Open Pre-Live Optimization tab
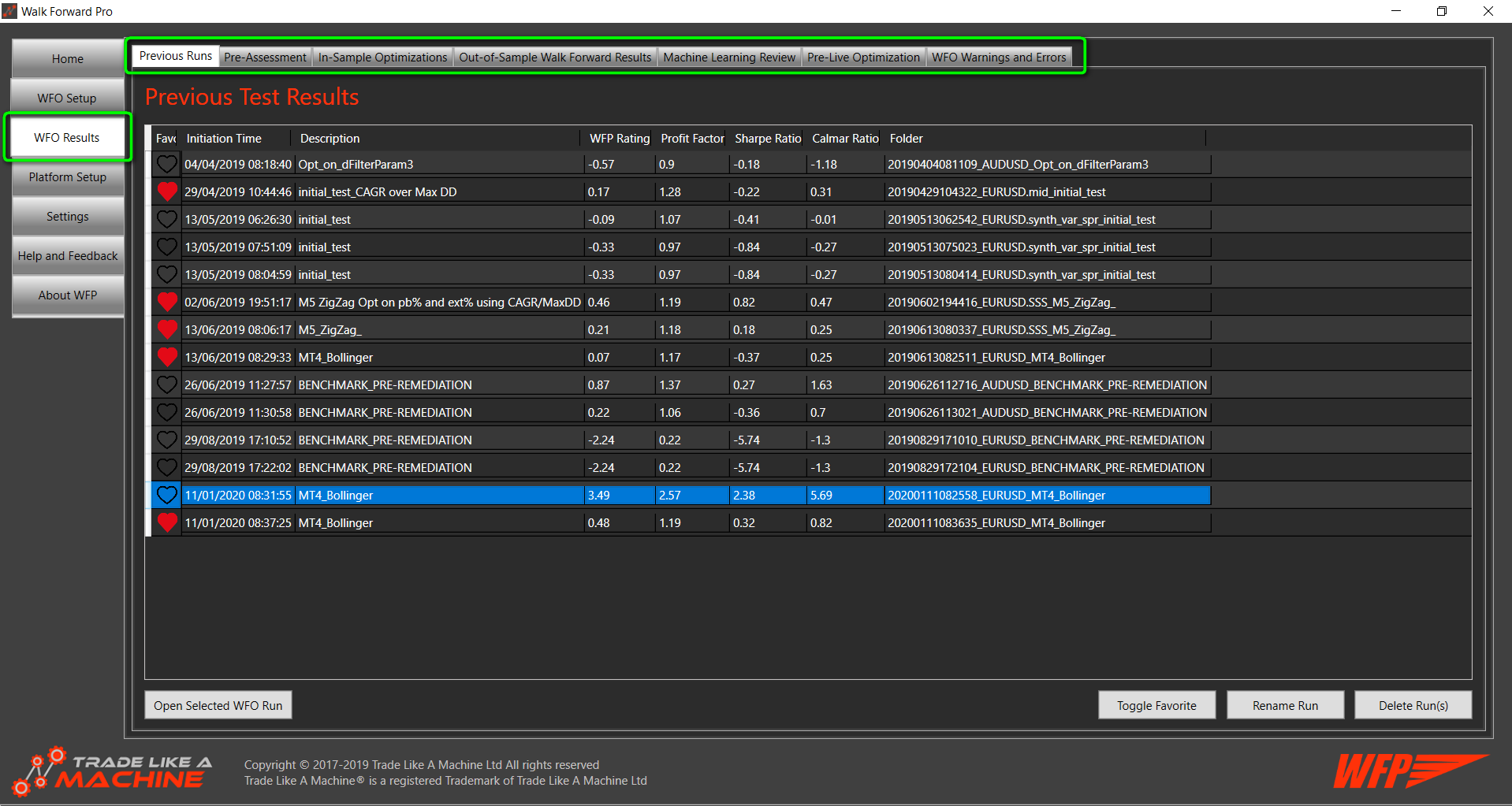The height and width of the screenshot is (806, 1512). click(863, 58)
